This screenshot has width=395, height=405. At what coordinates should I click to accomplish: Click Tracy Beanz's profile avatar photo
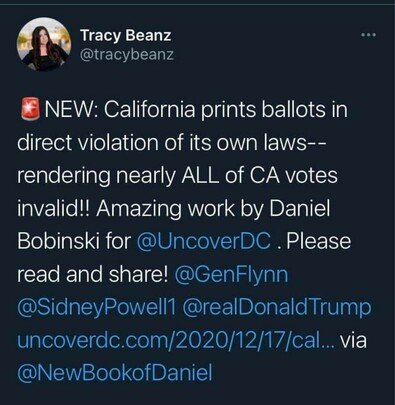pyautogui.click(x=44, y=43)
